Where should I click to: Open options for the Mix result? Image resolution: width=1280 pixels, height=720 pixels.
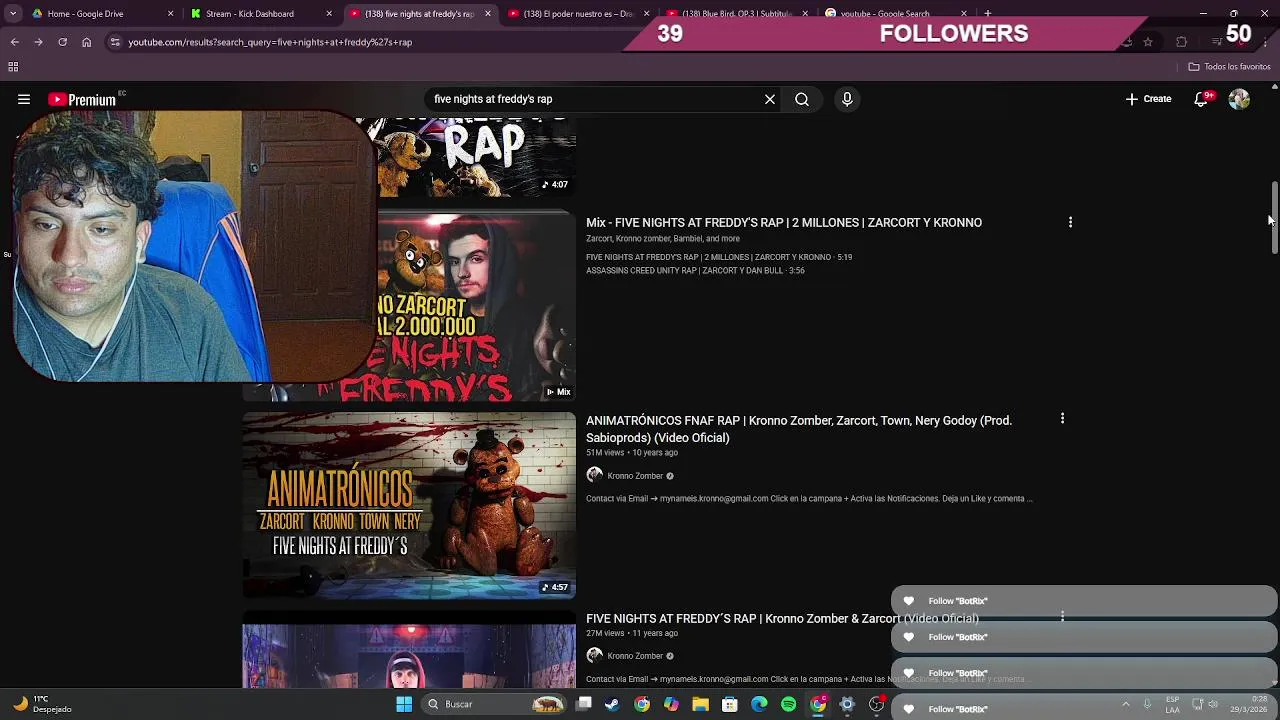1070,222
